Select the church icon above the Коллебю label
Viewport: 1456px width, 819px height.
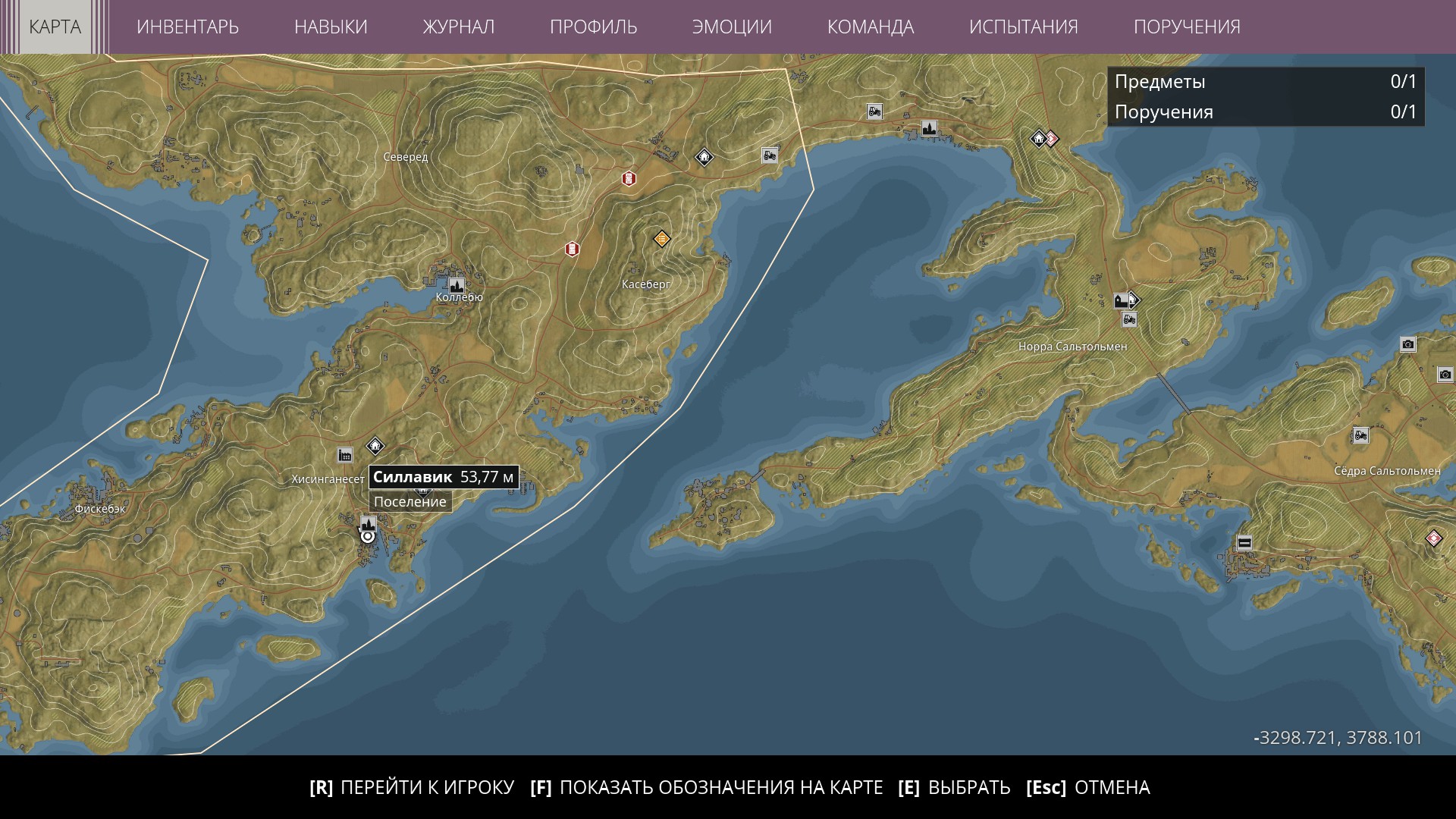[456, 285]
